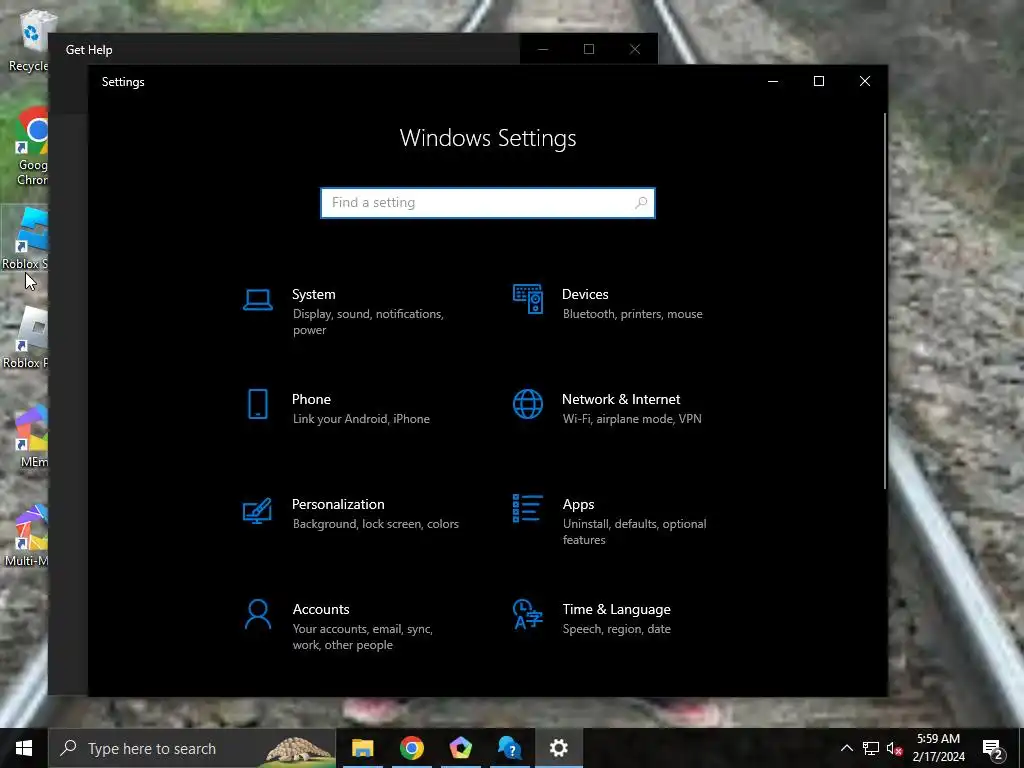Viewport: 1024px width, 768px height.
Task: Open the Devices keyboard and speaker icon
Action: 528,299
